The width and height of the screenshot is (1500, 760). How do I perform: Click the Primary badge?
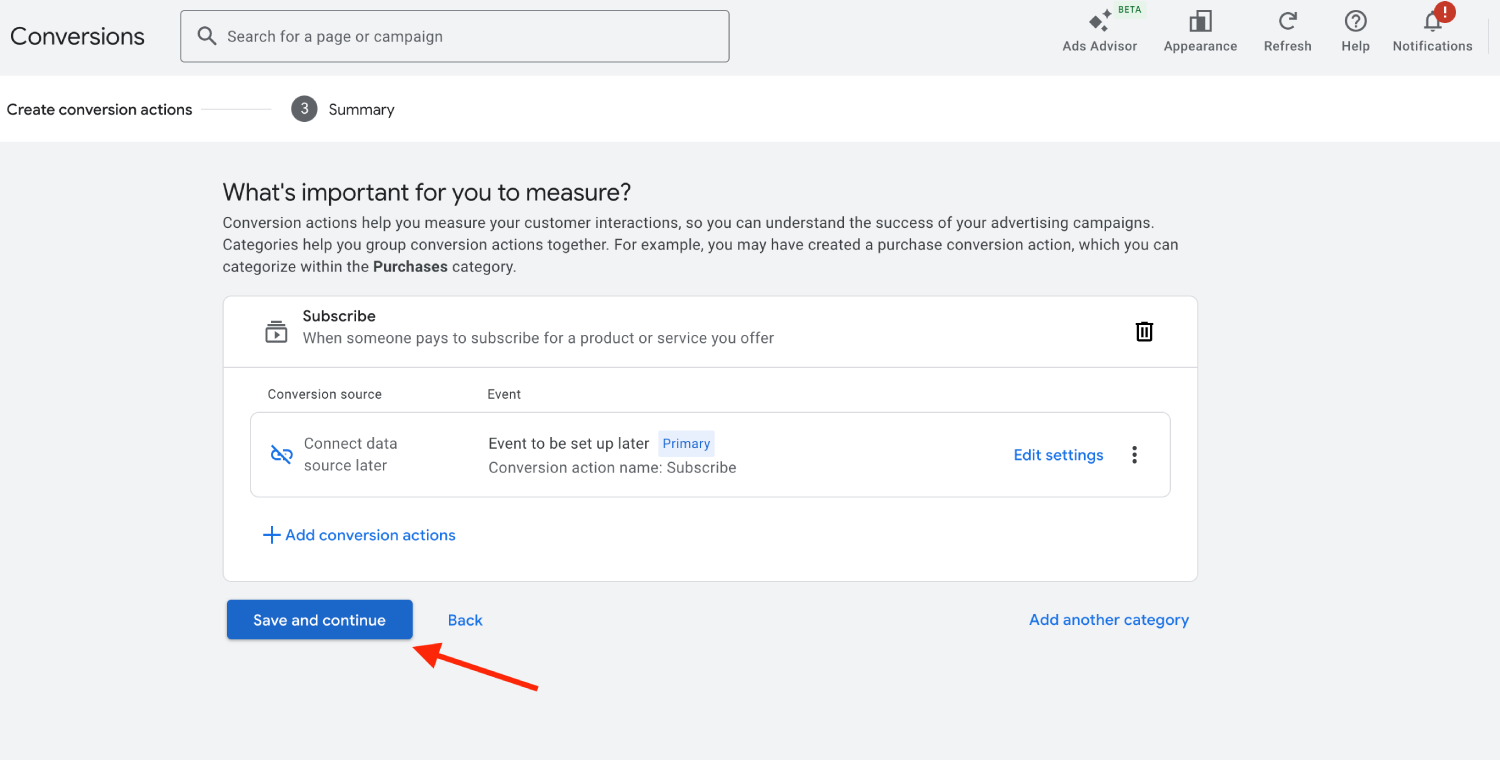[686, 444]
